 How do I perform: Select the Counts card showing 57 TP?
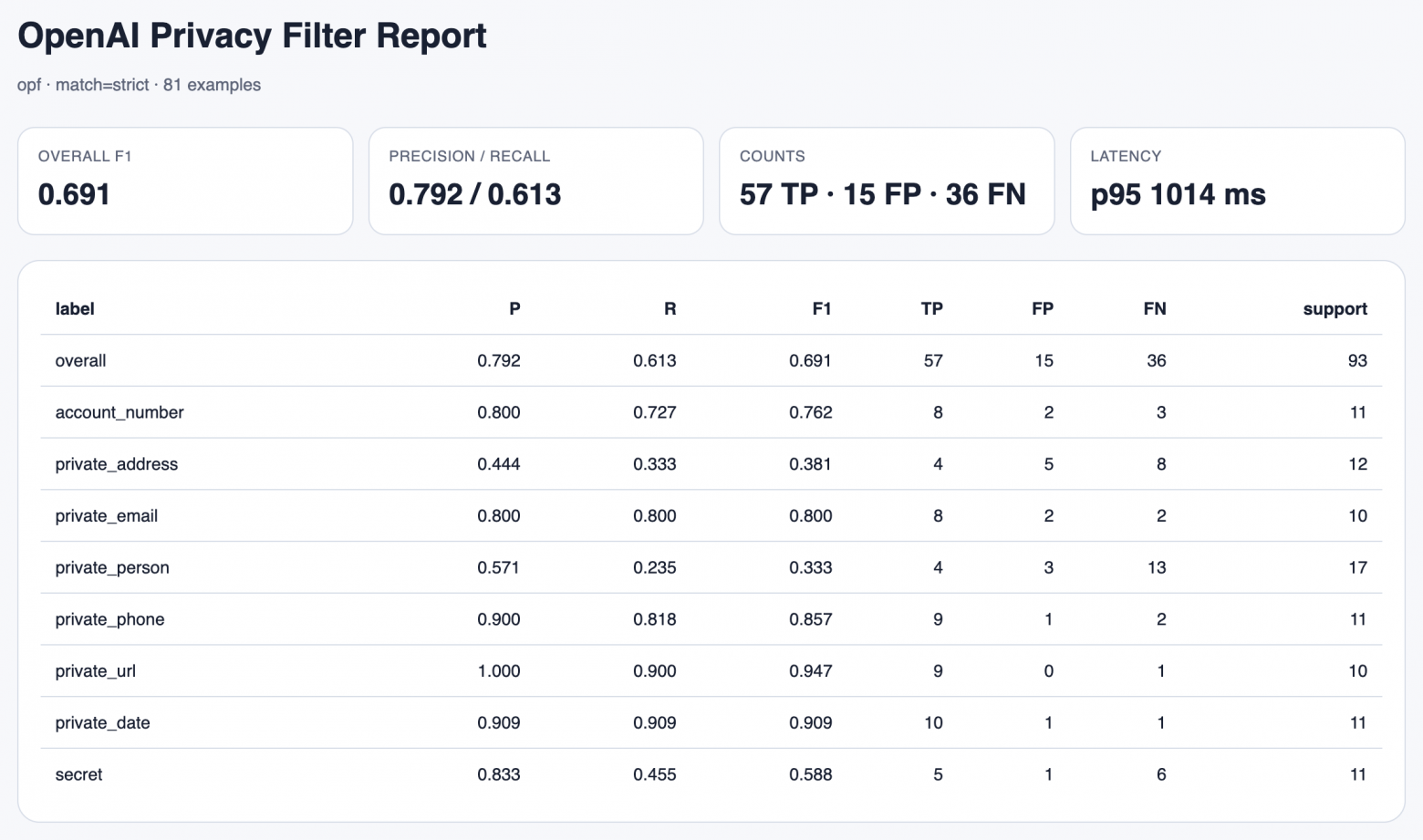click(x=886, y=181)
